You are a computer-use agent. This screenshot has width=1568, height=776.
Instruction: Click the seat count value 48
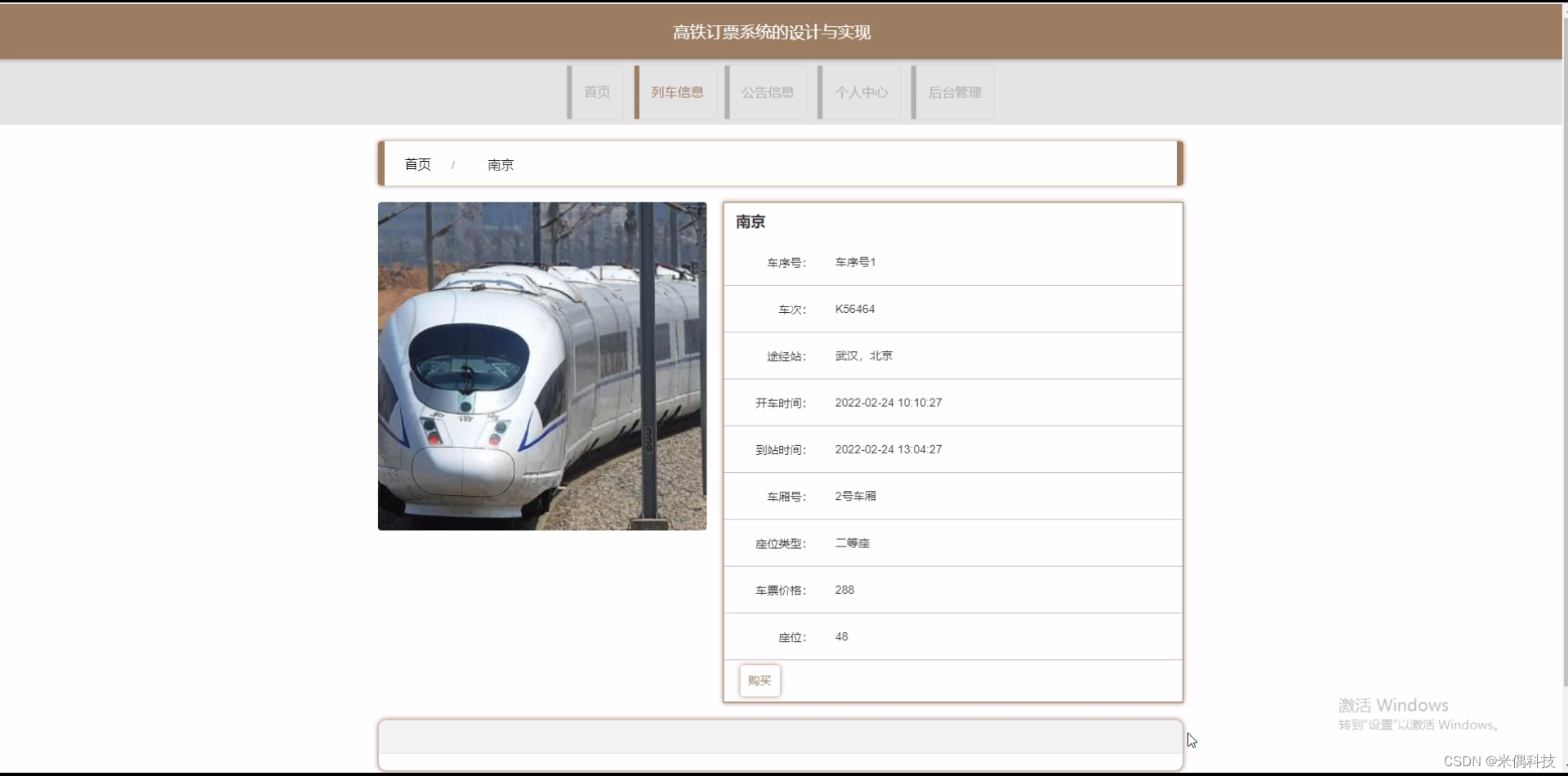[842, 636]
